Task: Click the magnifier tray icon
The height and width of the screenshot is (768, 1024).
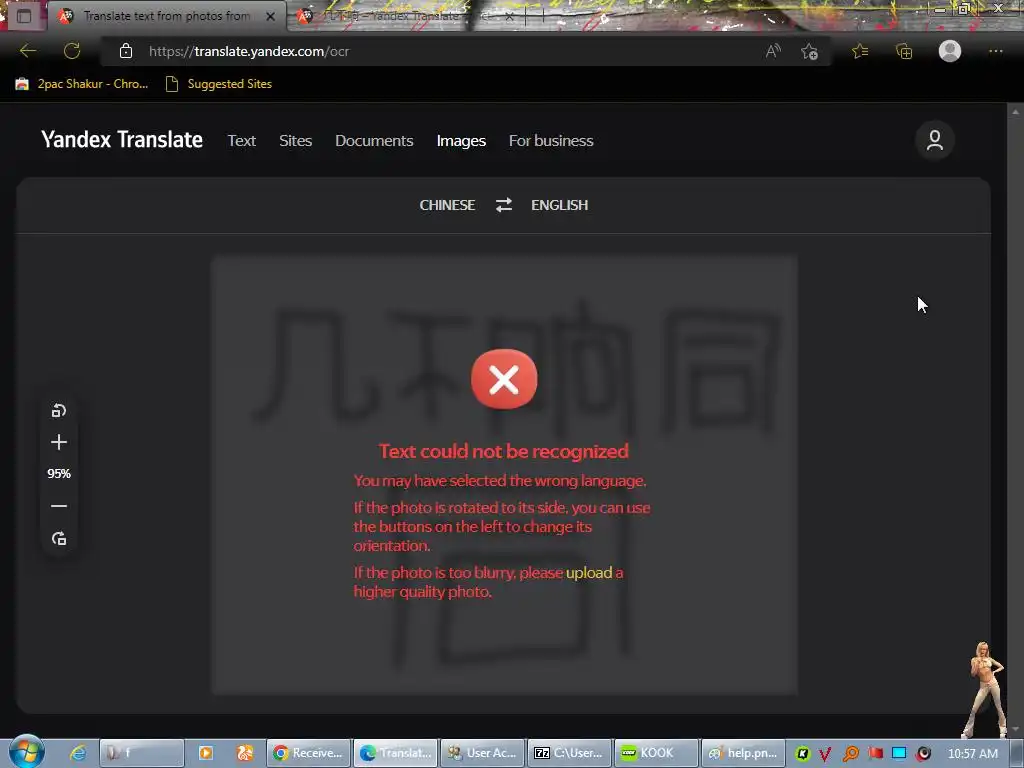Action: point(850,754)
